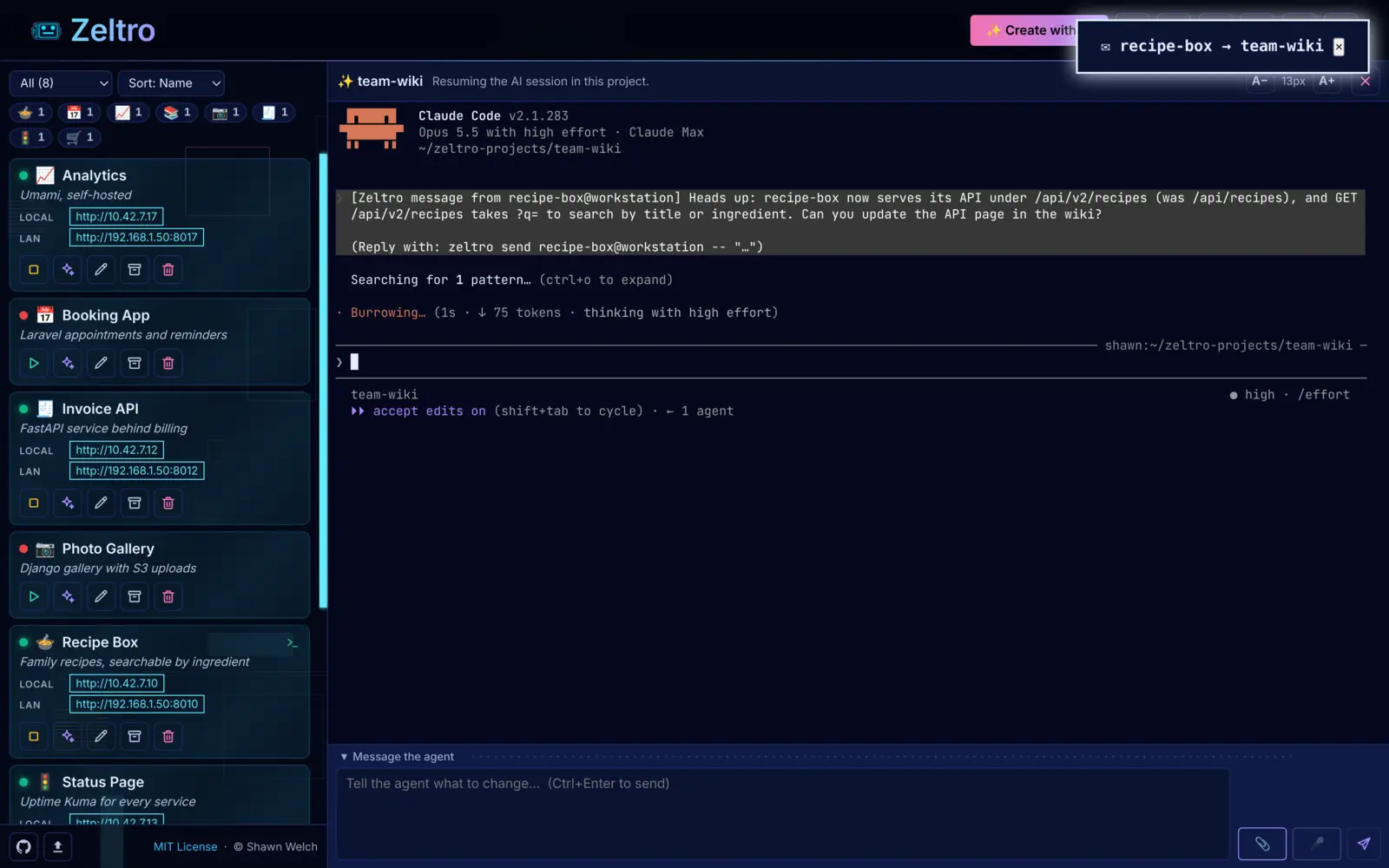Open AI session for Invoice API

(68, 503)
